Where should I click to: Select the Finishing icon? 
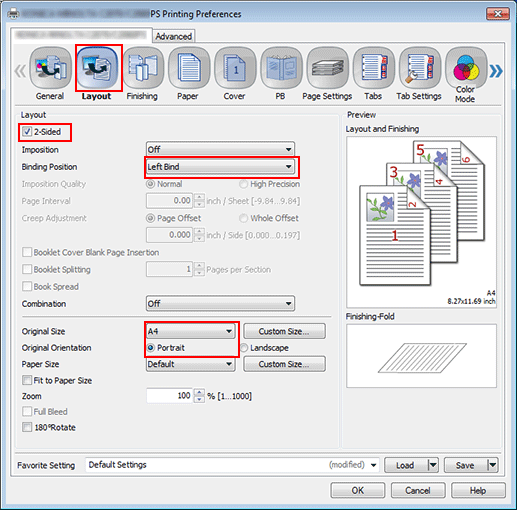[x=143, y=68]
